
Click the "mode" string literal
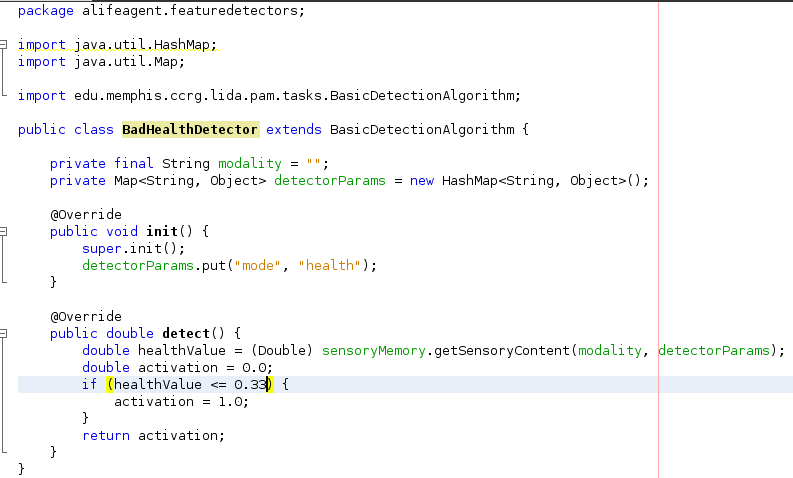(x=257, y=266)
